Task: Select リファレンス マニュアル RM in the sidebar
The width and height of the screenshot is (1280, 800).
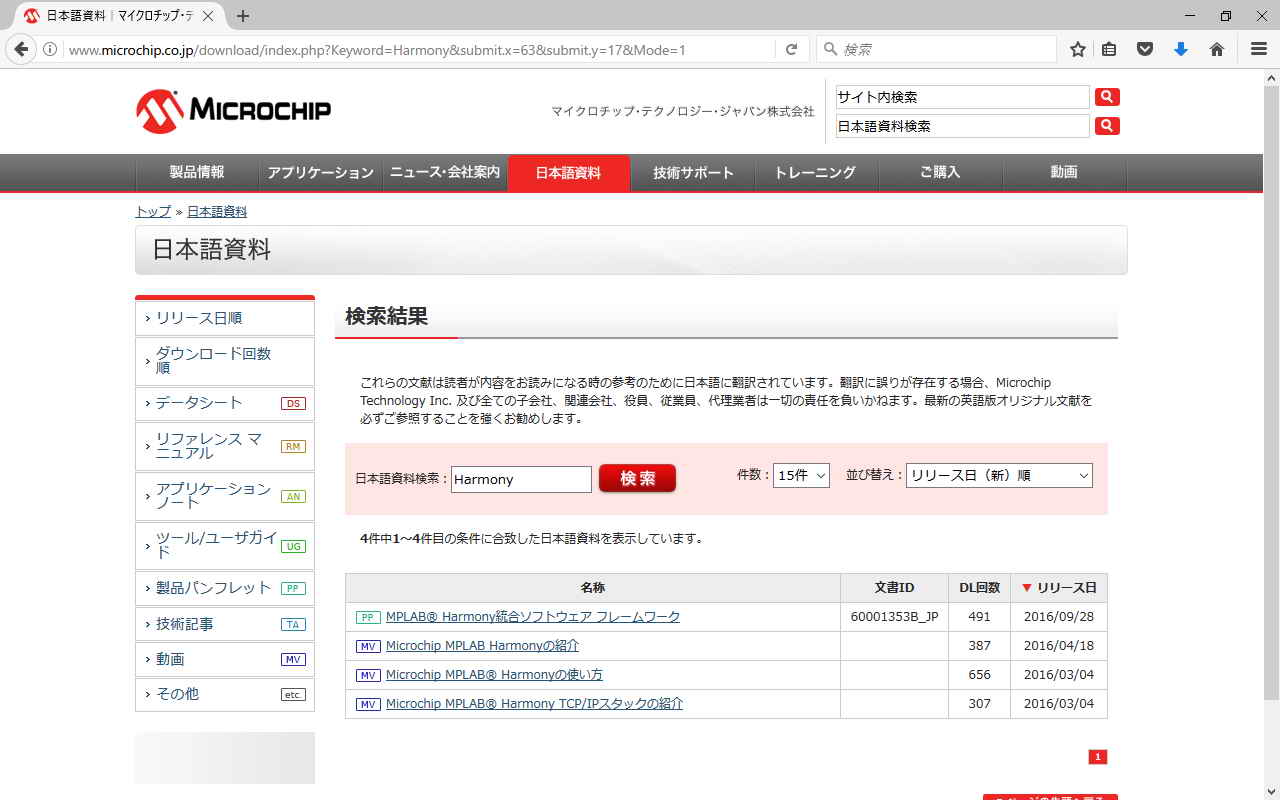Action: coord(225,446)
